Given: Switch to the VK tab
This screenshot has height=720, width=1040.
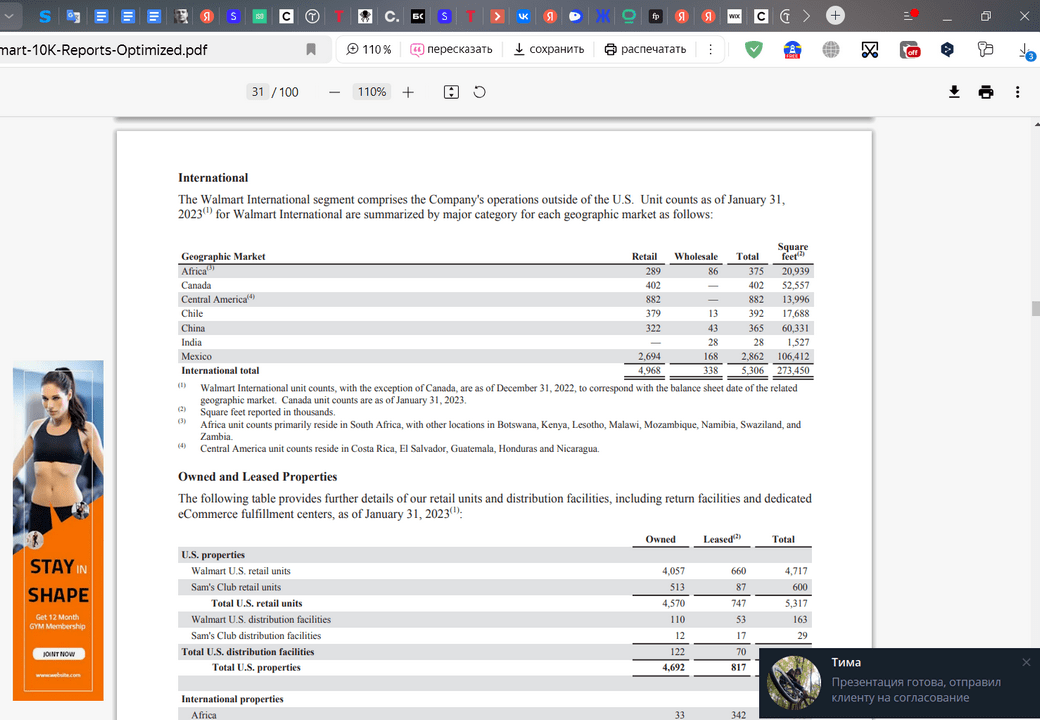Looking at the screenshot, I should (x=523, y=16).
